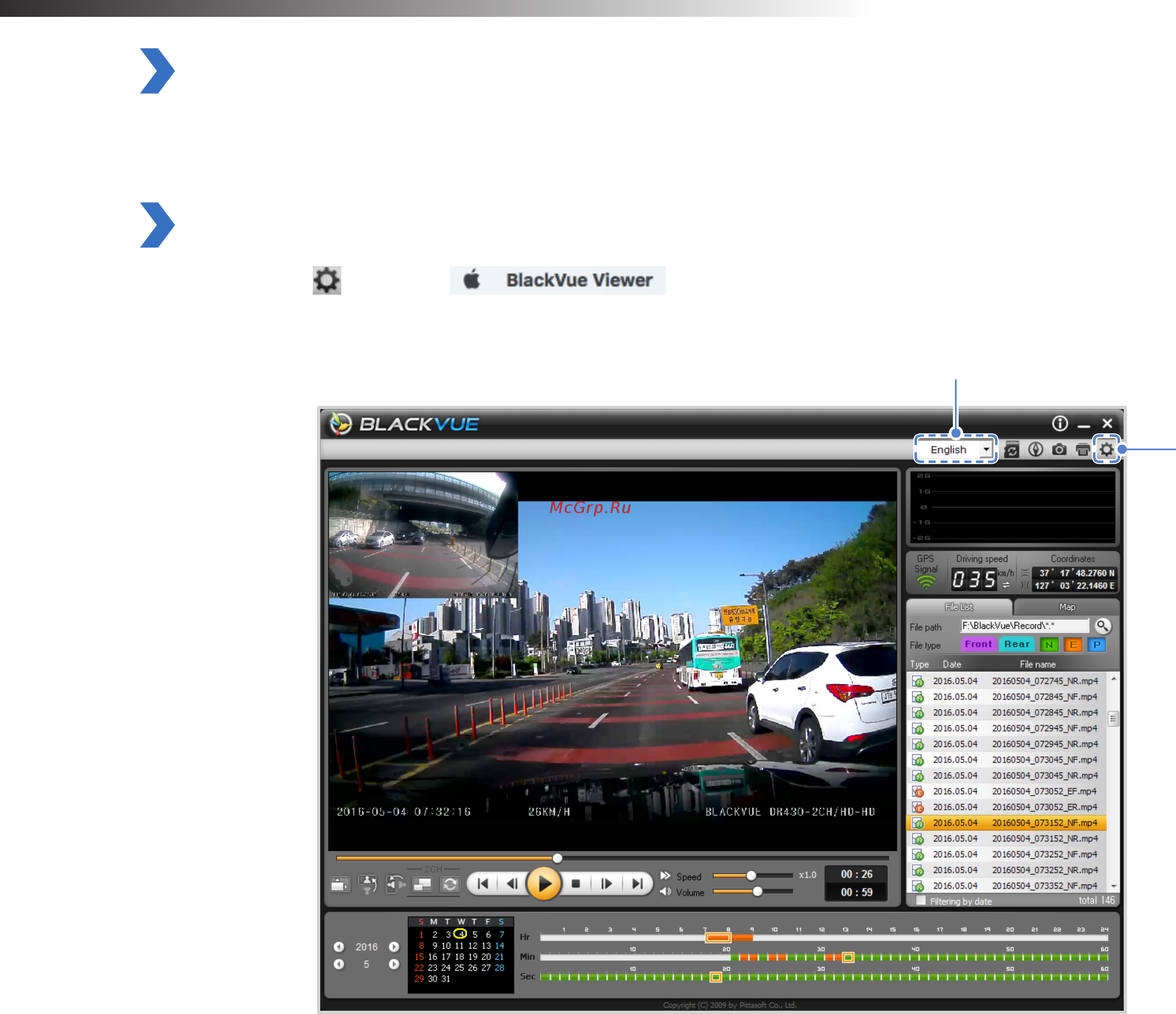Skip to next file button

click(637, 884)
